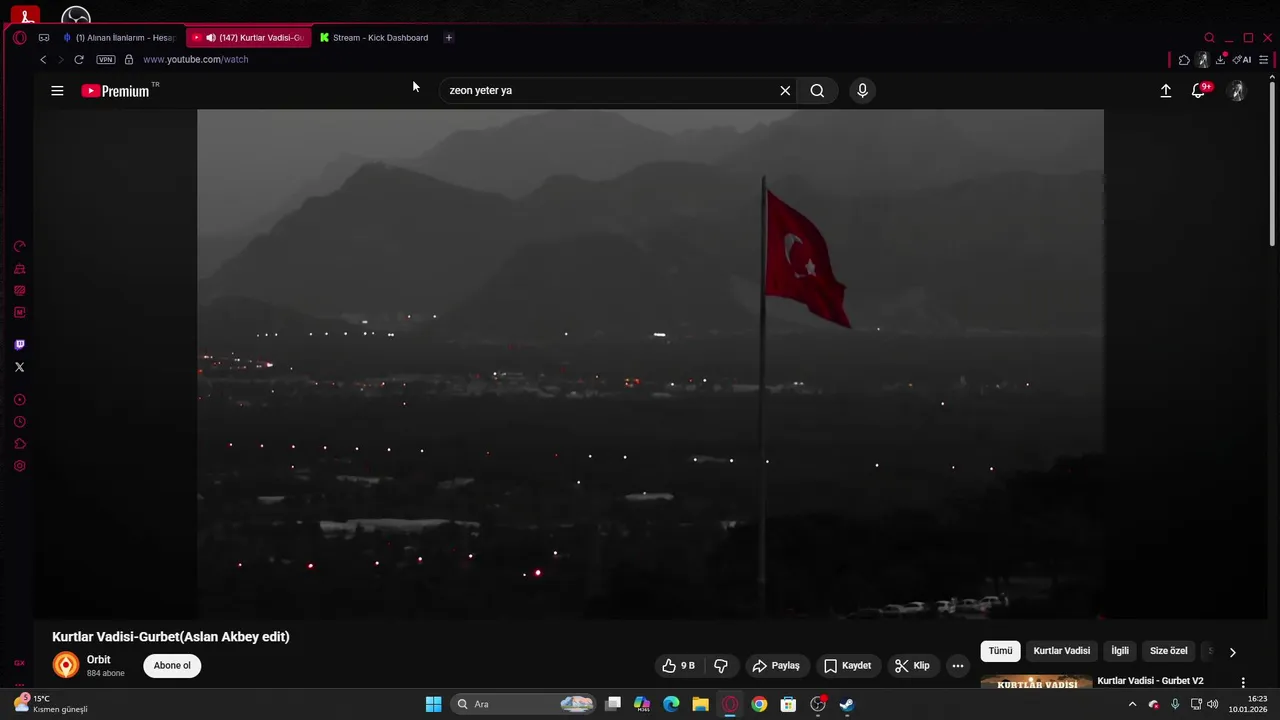Click the video player to pause
This screenshot has height=720, width=1280.
click(x=650, y=364)
